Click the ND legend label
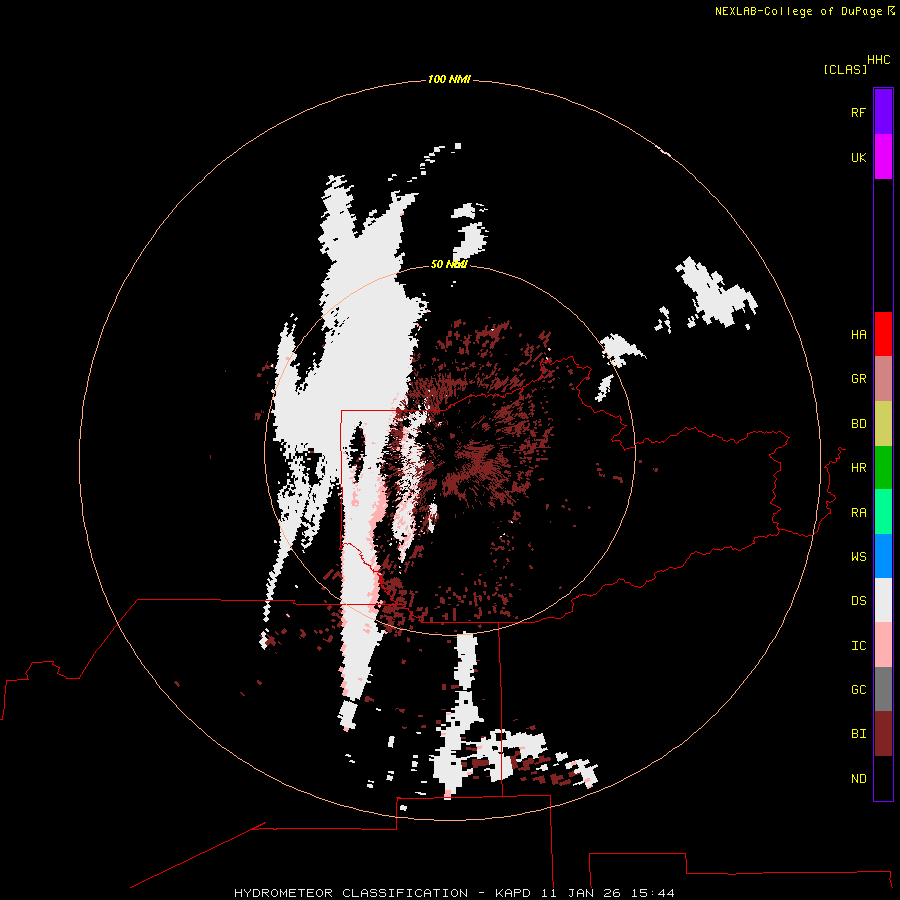Viewport: 900px width, 900px height. 858,779
